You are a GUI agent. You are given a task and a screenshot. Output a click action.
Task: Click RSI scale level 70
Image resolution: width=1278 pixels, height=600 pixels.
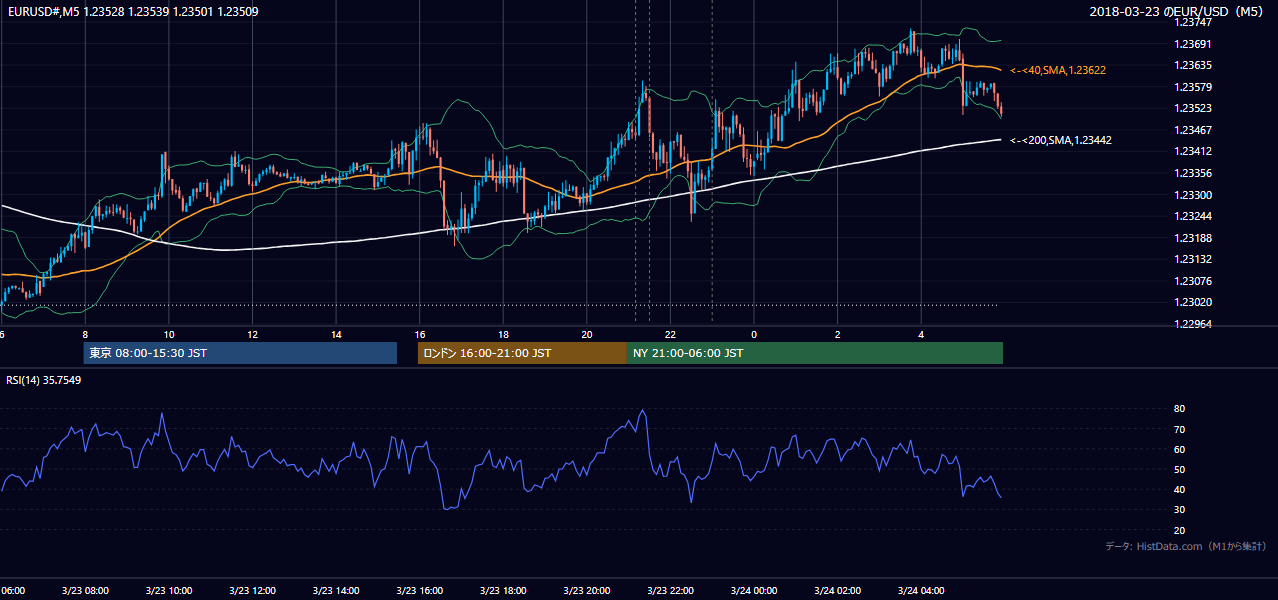1179,429
